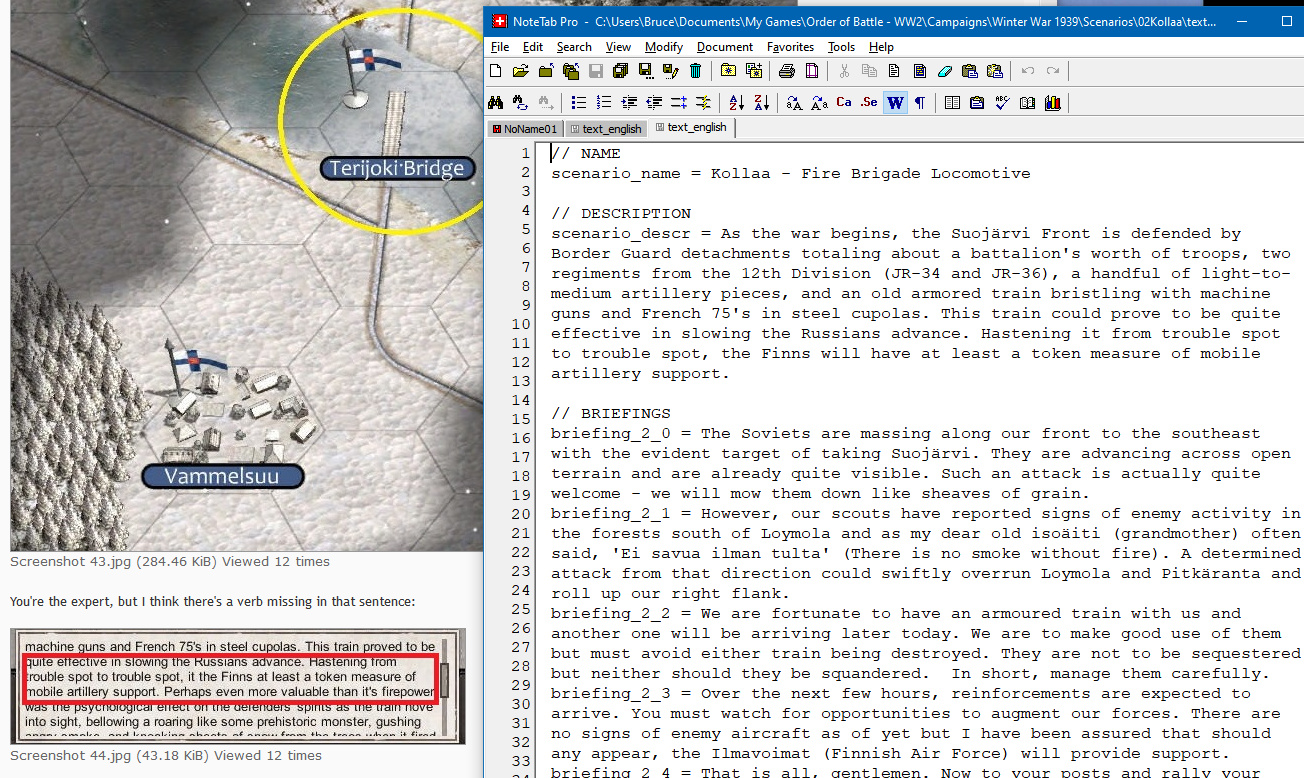Create a new document with the blank page icon
This screenshot has height=778, width=1304.
click(x=495, y=71)
